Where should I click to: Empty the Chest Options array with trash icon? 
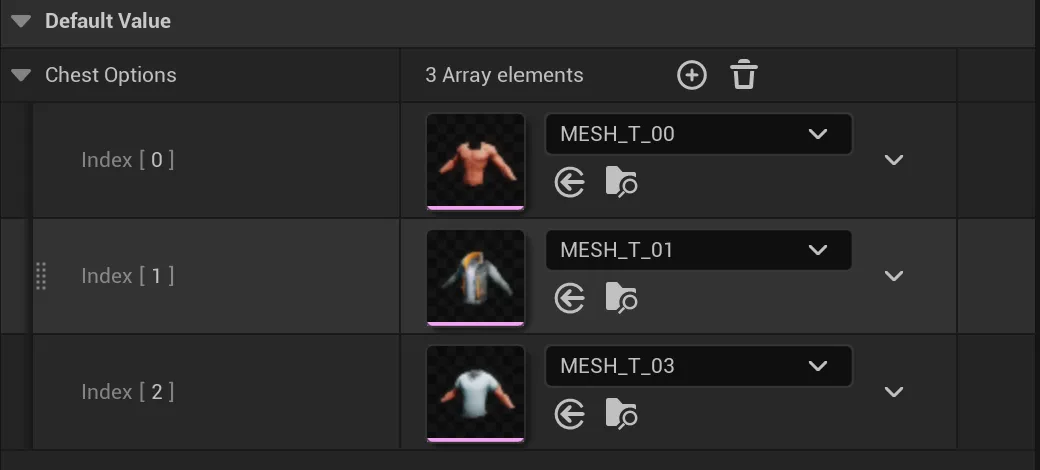(743, 75)
